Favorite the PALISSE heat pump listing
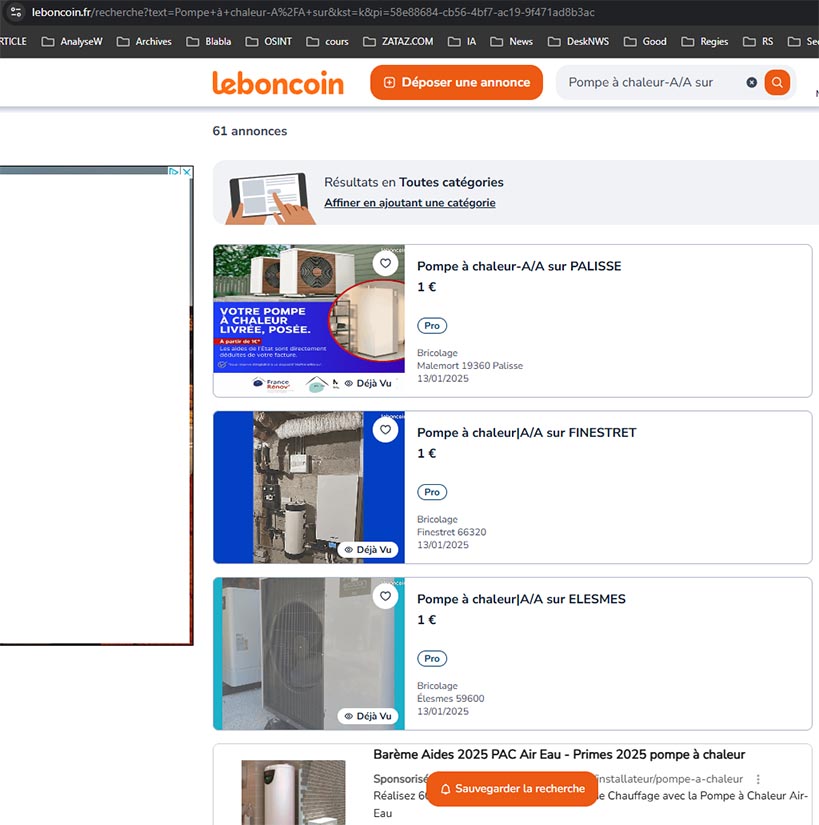This screenshot has width=819, height=825. tap(386, 263)
